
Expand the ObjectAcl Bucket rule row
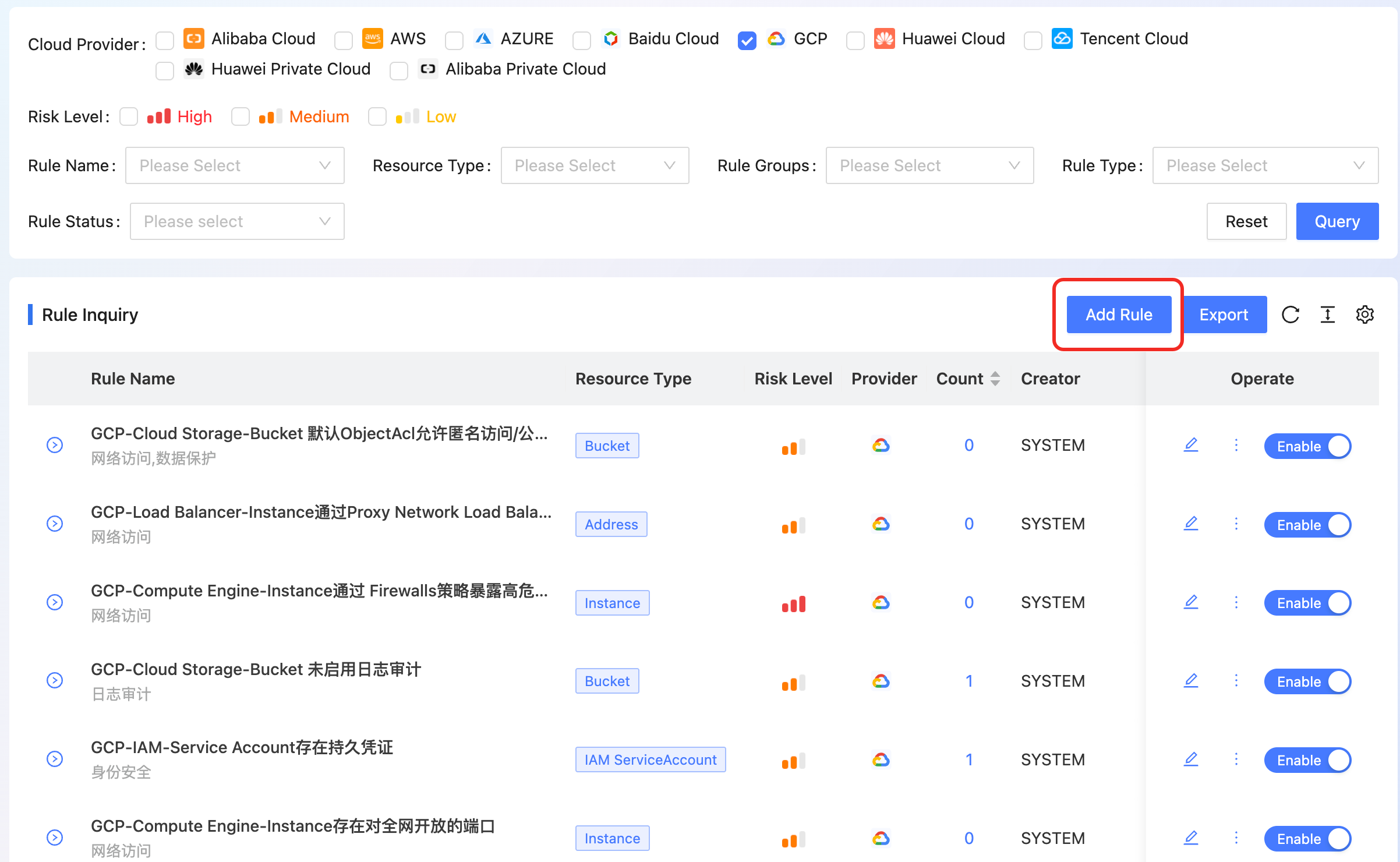coord(55,445)
